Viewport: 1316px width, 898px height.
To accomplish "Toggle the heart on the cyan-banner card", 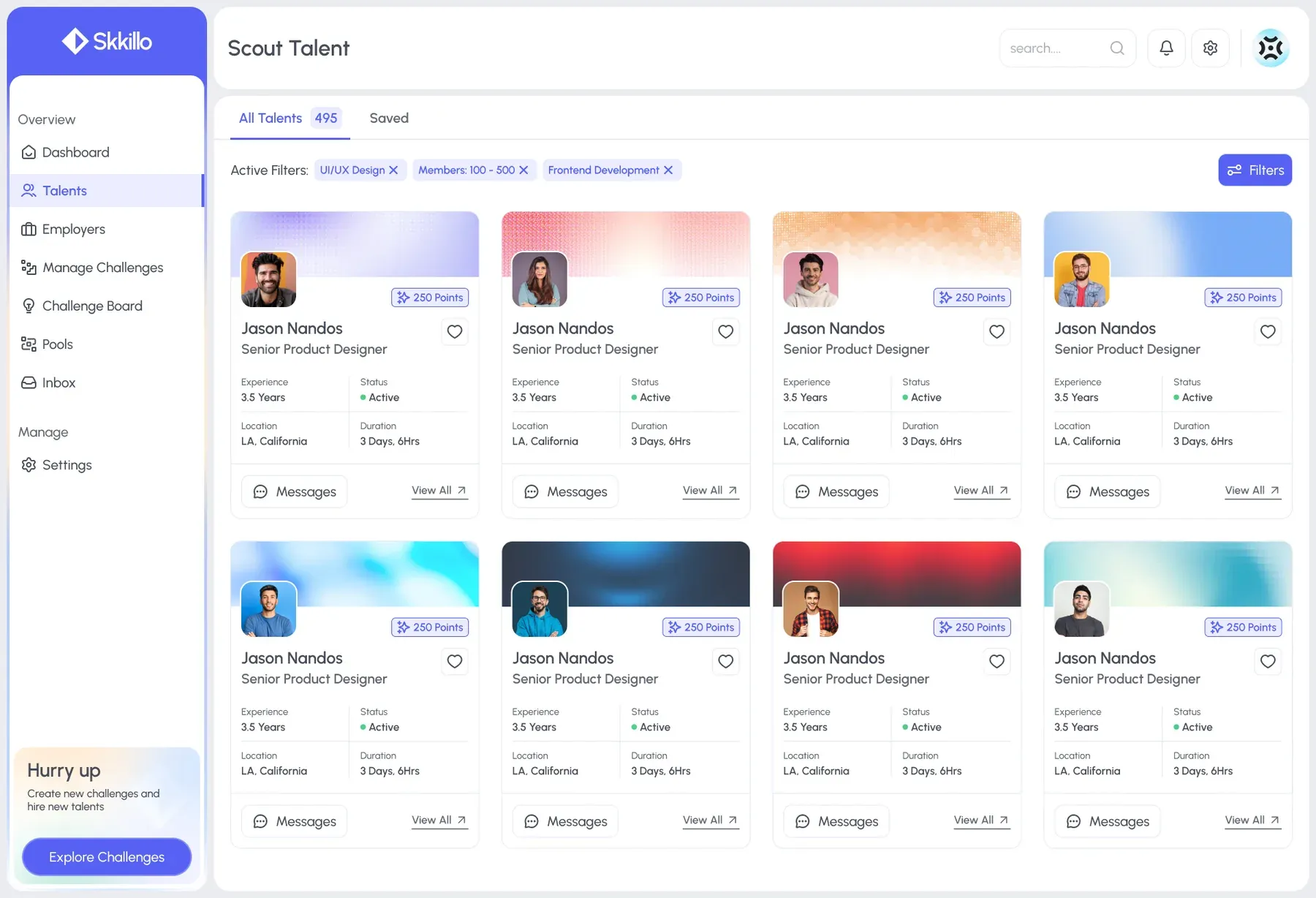I will 455,662.
